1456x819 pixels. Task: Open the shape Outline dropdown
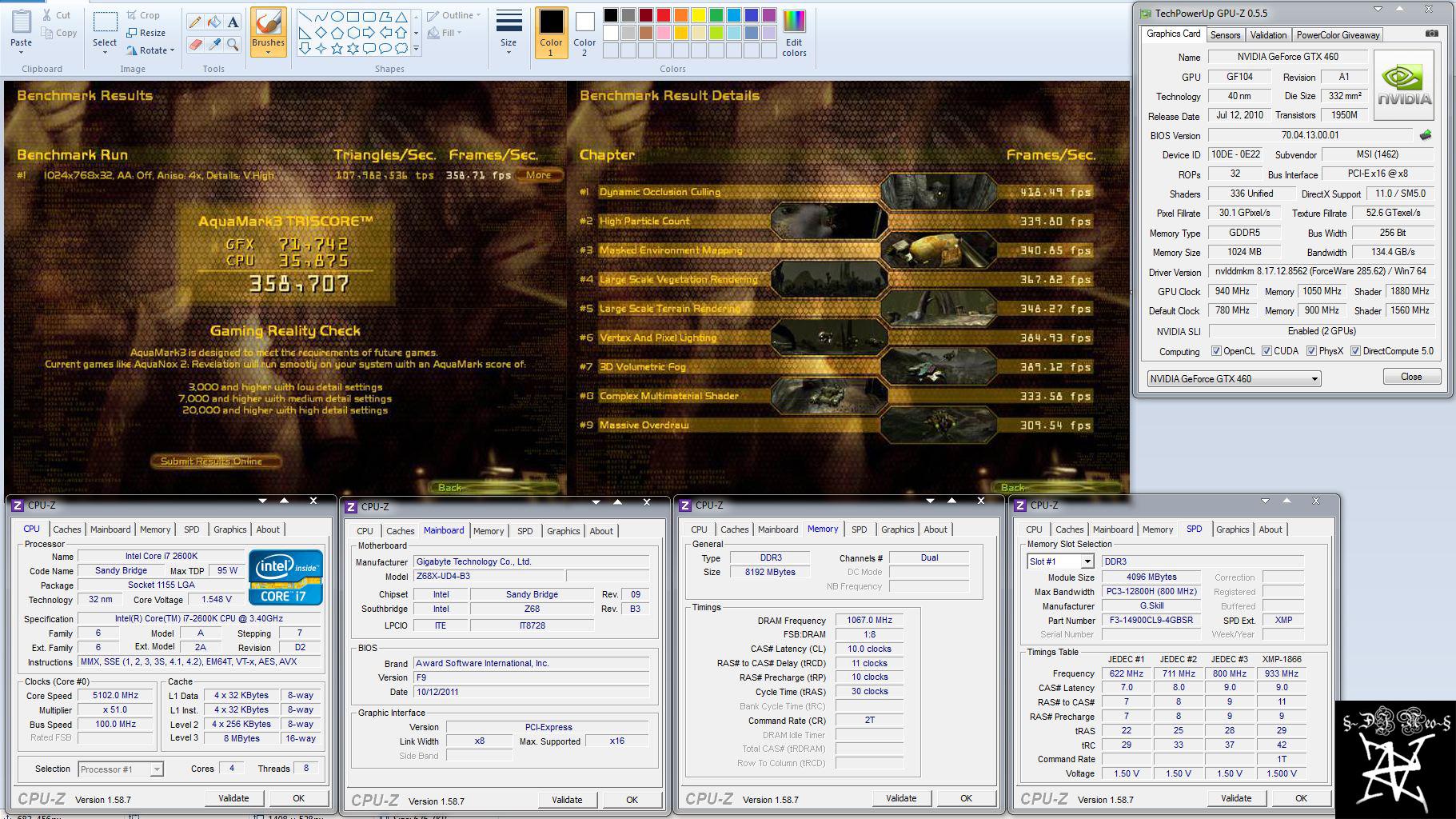coord(453,15)
